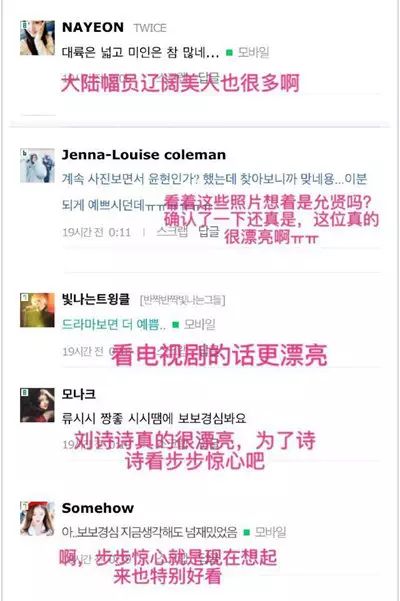
Task: Click the 19시간 전 0:11 timestamp
Action: coord(97,232)
